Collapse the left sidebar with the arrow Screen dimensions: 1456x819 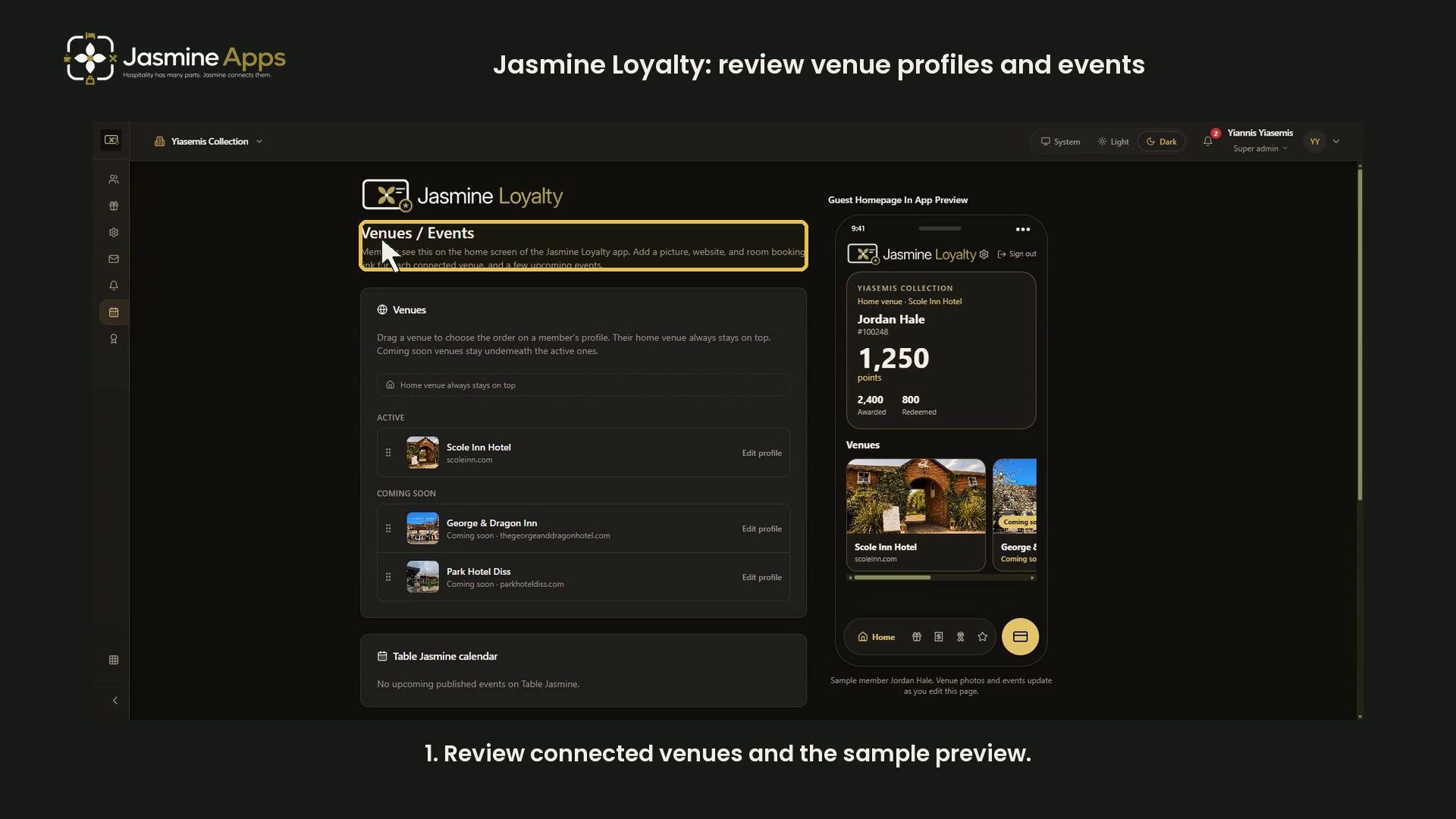(x=115, y=701)
